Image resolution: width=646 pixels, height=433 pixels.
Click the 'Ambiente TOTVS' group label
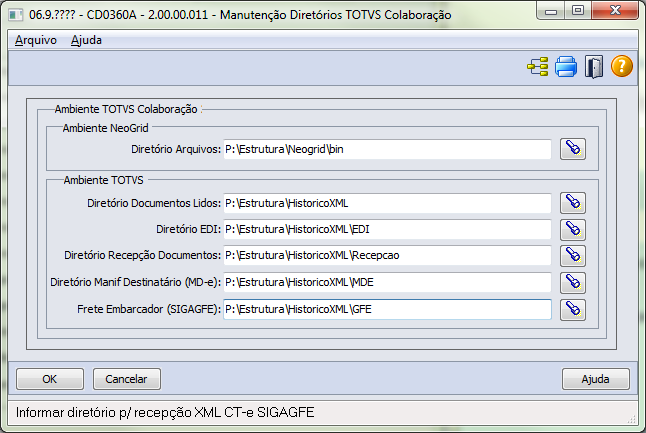pos(103,180)
